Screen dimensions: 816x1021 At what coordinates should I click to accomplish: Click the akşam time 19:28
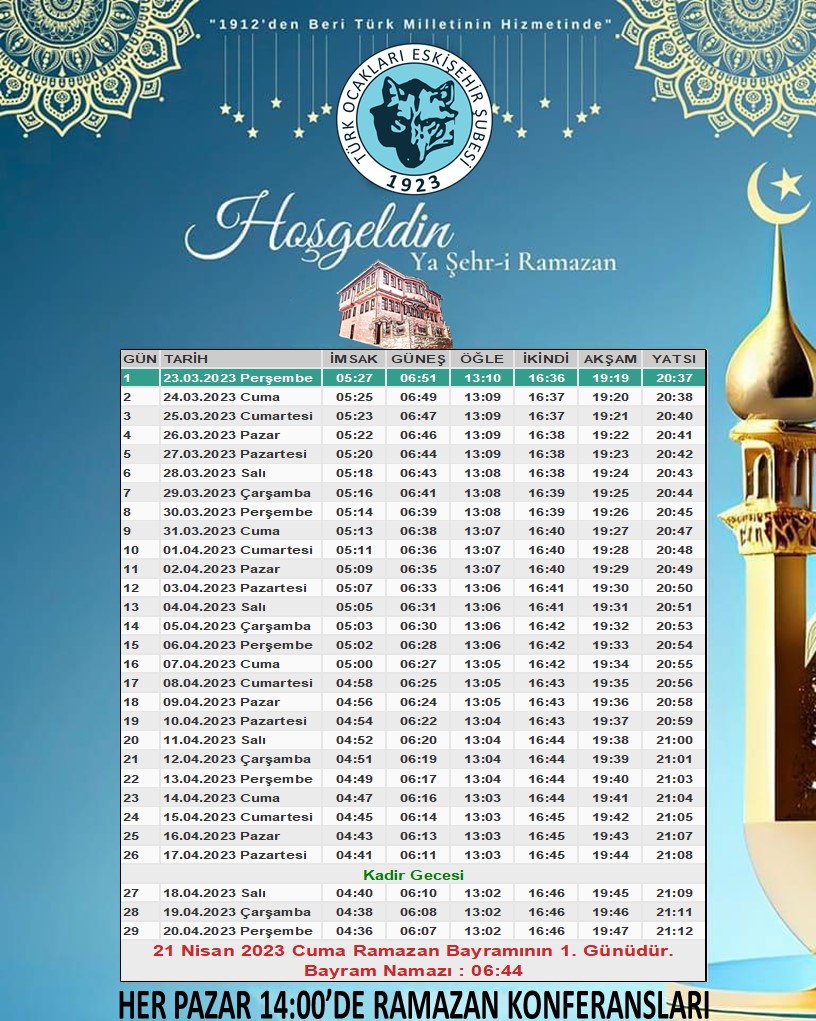[x=610, y=550]
